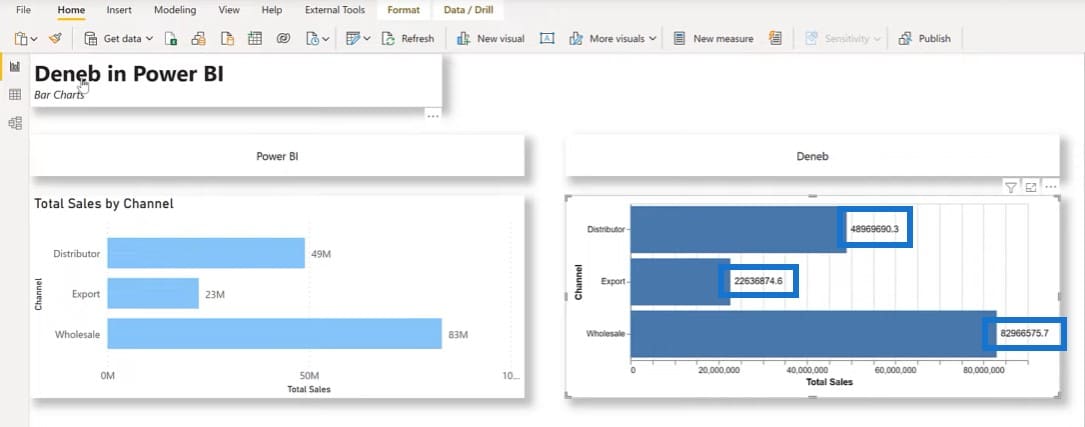Click 'Export' axis label in Power BI chart
The width and height of the screenshot is (1085, 427).
[86, 294]
